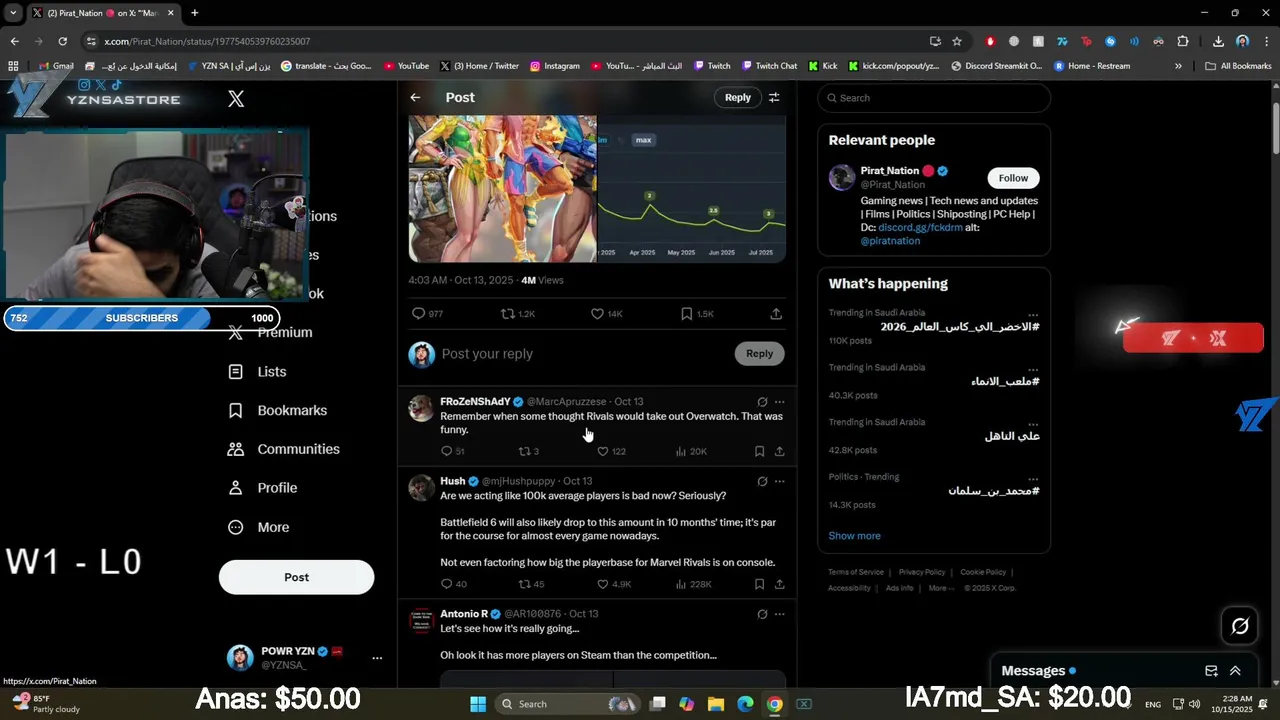This screenshot has height=720, width=1280.
Task: Open Lists in the sidebar
Action: point(257,371)
